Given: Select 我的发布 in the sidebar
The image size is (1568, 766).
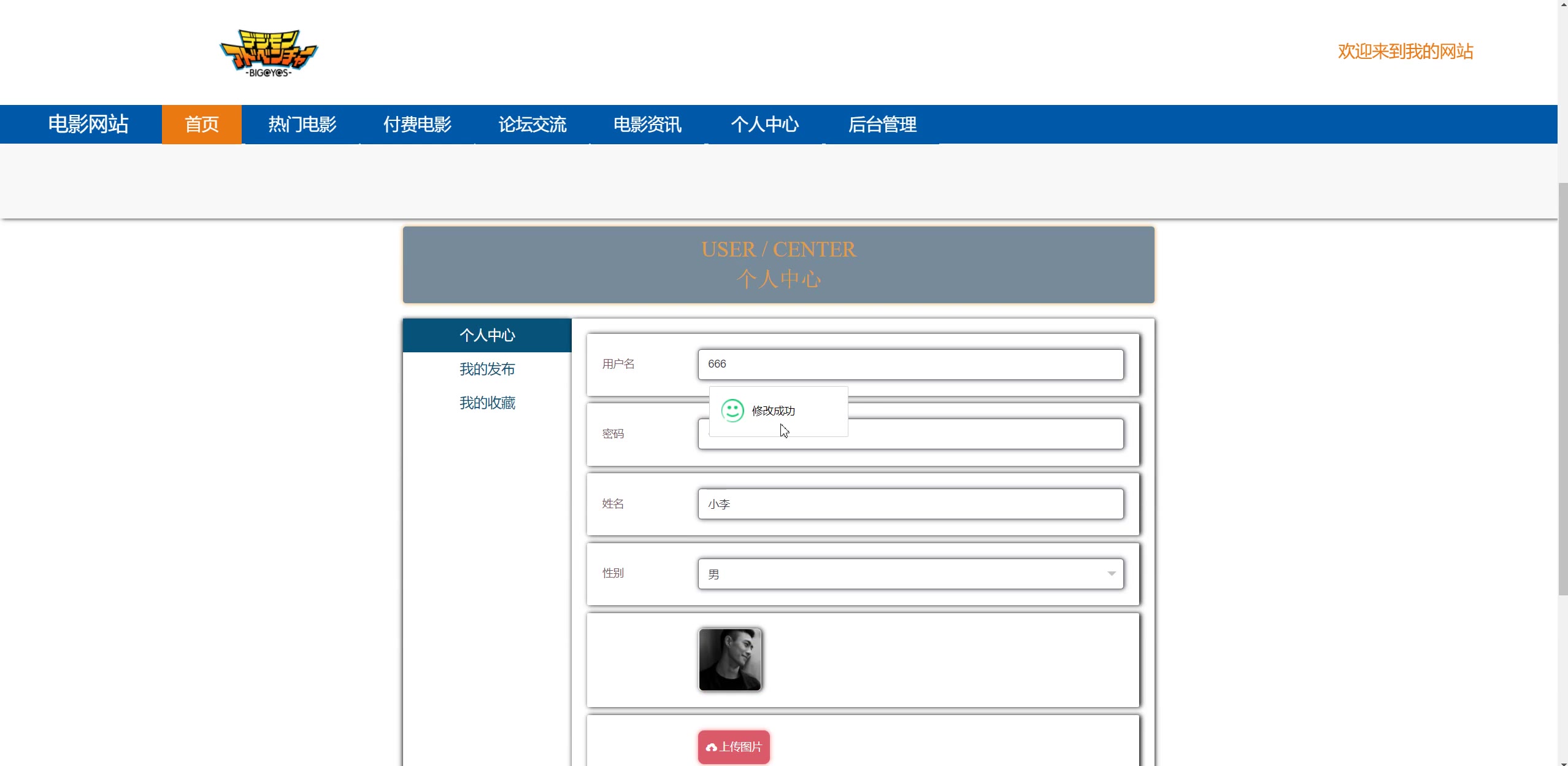Looking at the screenshot, I should (x=487, y=369).
